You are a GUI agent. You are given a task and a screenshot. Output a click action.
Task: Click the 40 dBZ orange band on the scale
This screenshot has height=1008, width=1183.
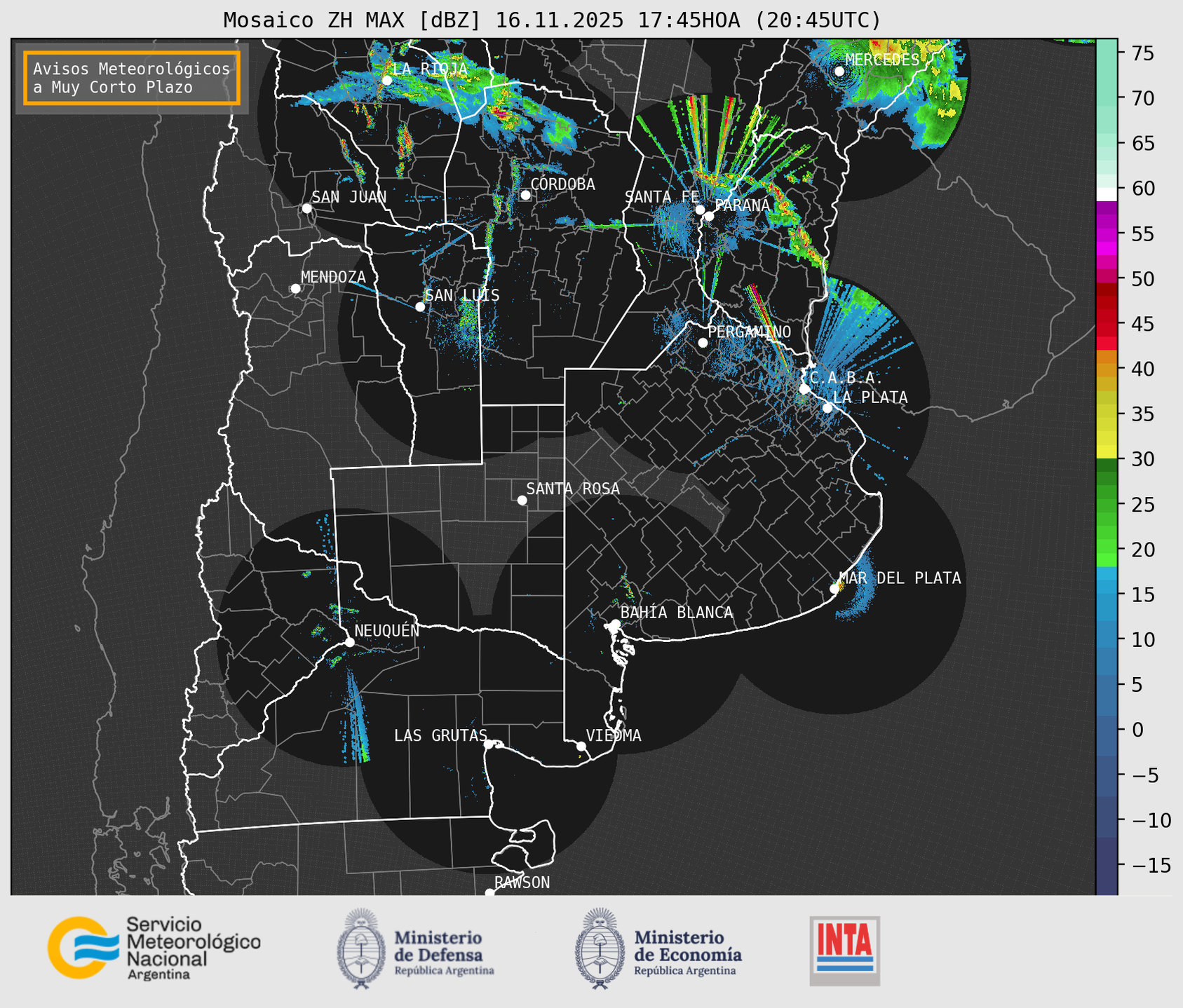click(x=1107, y=369)
